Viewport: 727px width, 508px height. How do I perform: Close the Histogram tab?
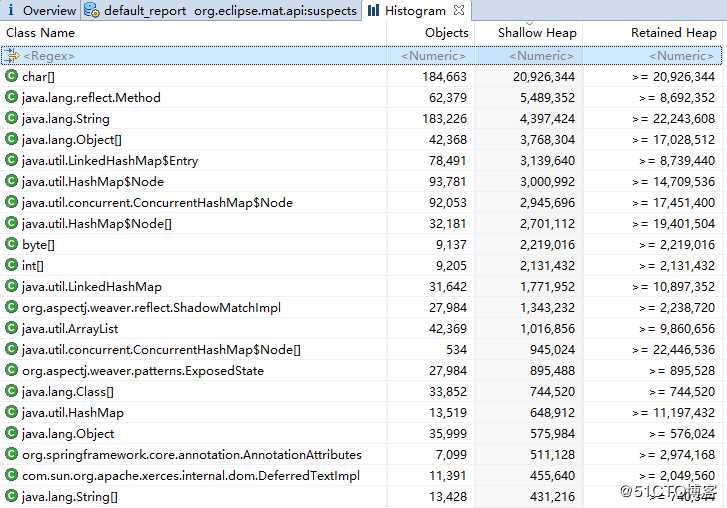[x=459, y=10]
